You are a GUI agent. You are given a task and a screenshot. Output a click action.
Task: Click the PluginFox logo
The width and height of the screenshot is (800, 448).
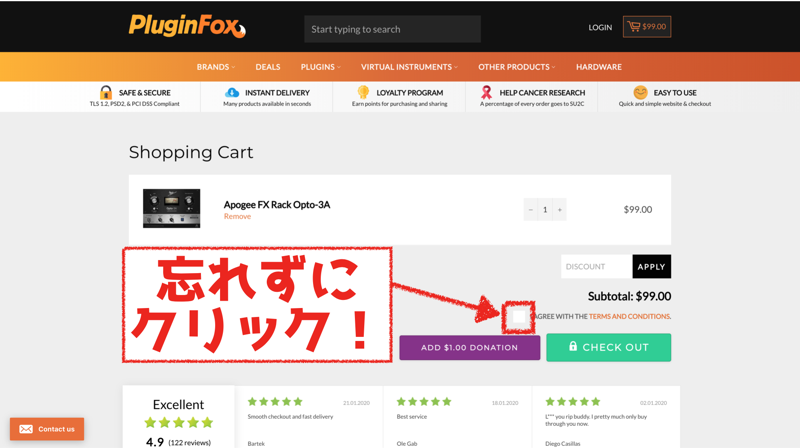pos(187,26)
